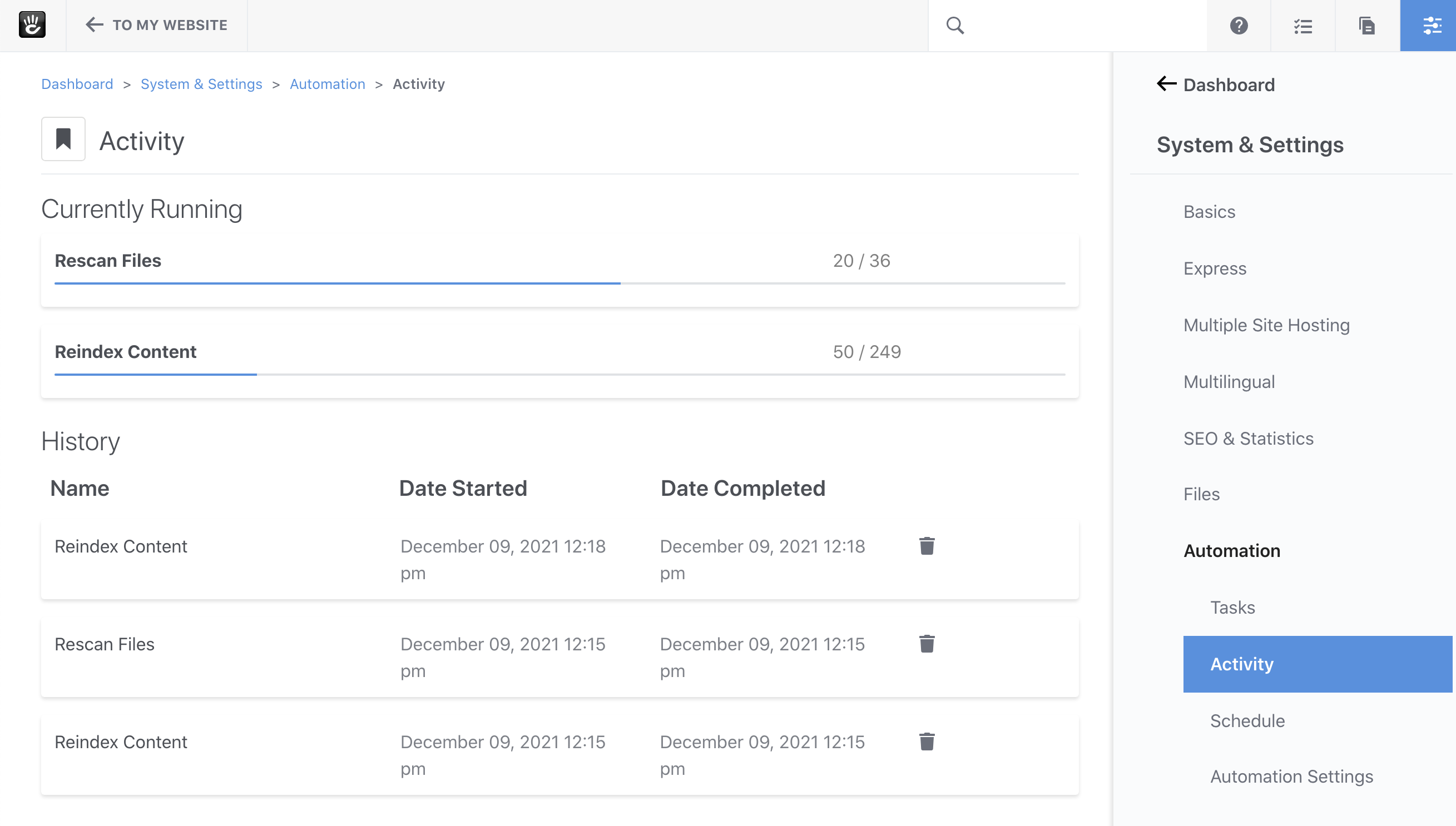The height and width of the screenshot is (826, 1456).
Task: Click the Automation breadcrumb link
Action: point(327,84)
